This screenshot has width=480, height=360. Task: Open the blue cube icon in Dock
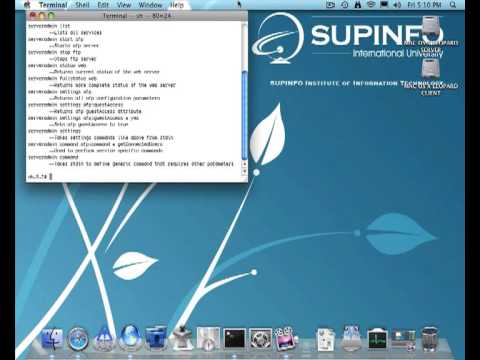tap(156, 338)
